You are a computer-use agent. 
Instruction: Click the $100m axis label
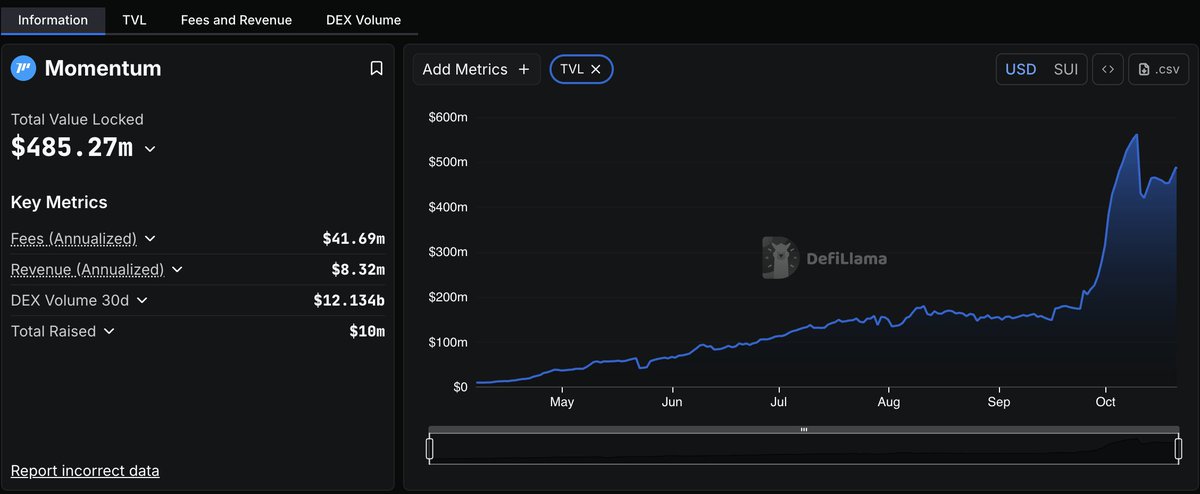pos(448,342)
